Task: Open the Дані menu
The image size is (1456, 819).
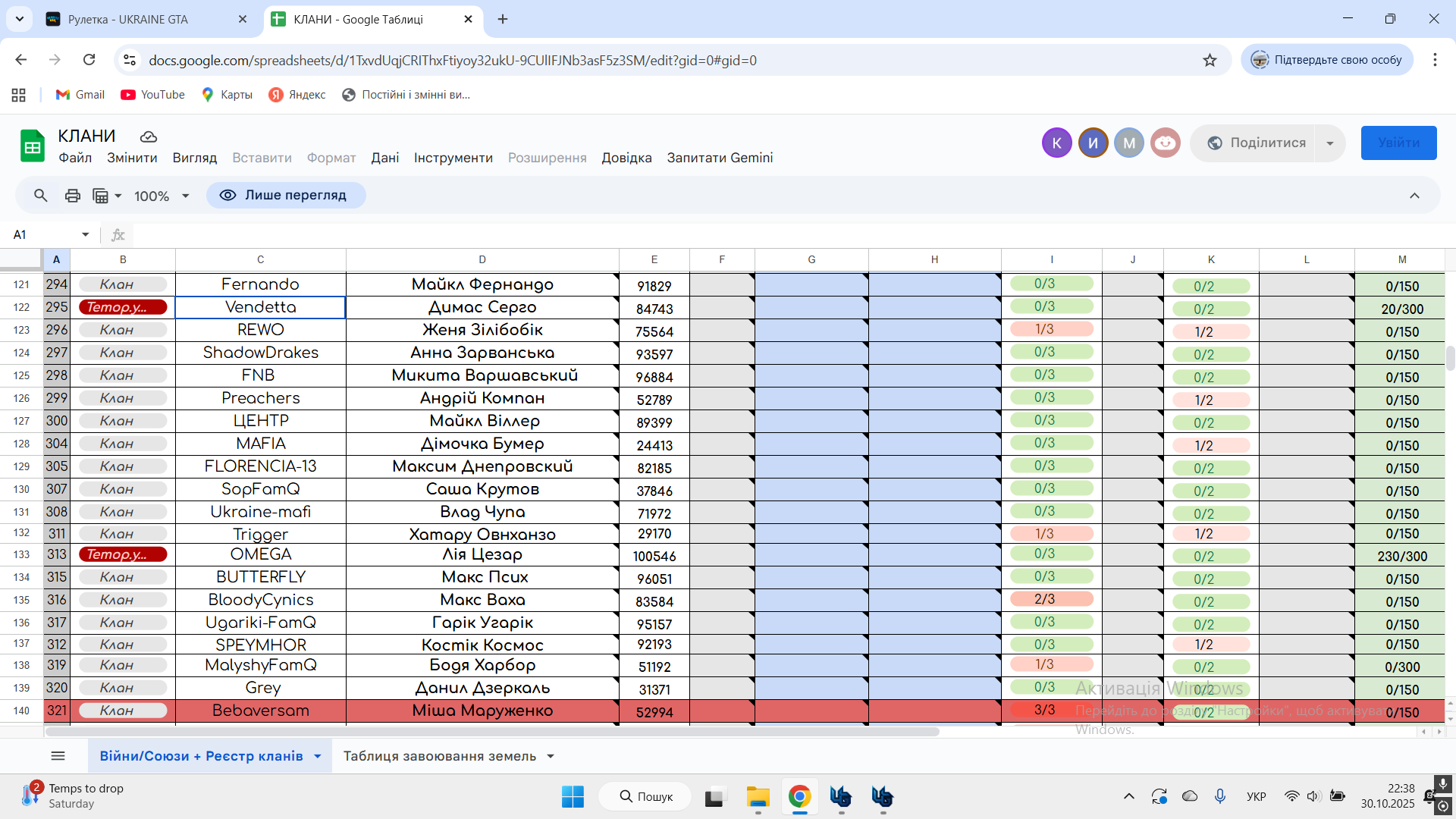Action: (384, 158)
